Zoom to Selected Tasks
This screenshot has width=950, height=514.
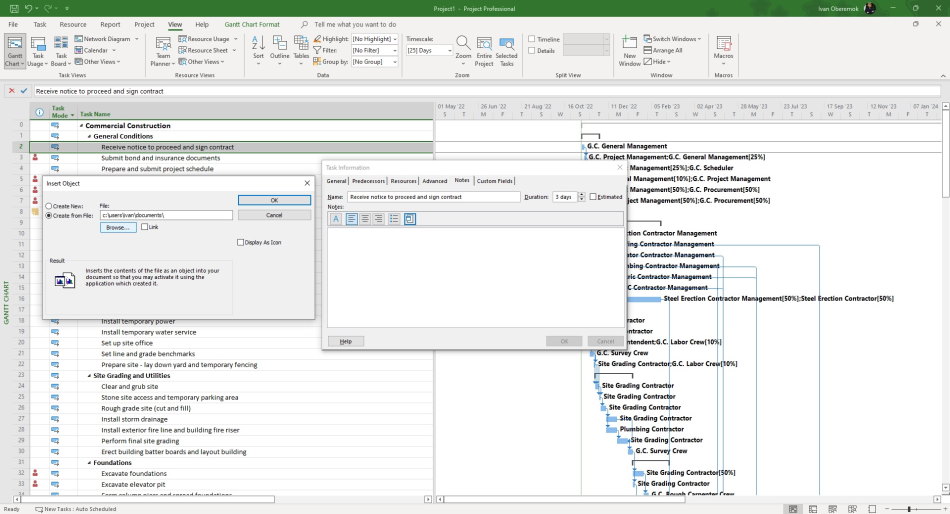(507, 51)
